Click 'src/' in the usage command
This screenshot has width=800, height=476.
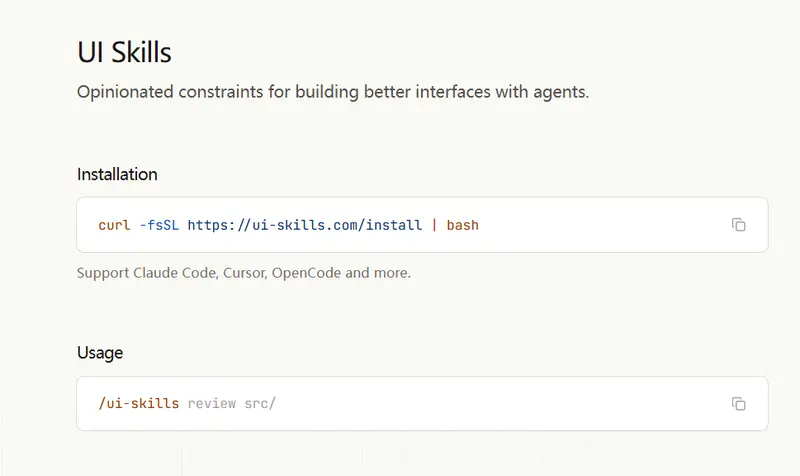(x=260, y=404)
